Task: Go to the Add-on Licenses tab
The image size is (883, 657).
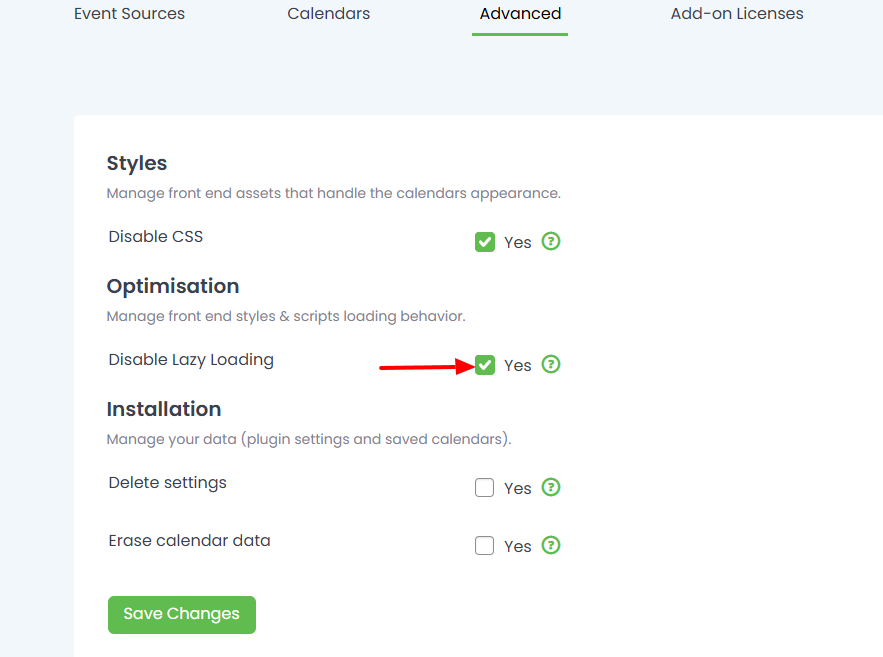Action: pyautogui.click(x=737, y=14)
